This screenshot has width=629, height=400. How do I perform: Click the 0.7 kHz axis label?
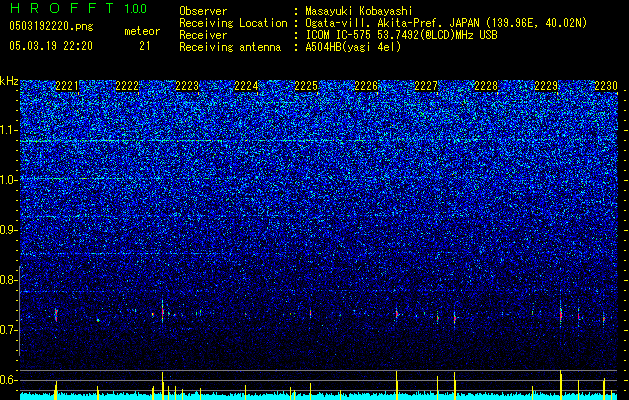point(9,330)
